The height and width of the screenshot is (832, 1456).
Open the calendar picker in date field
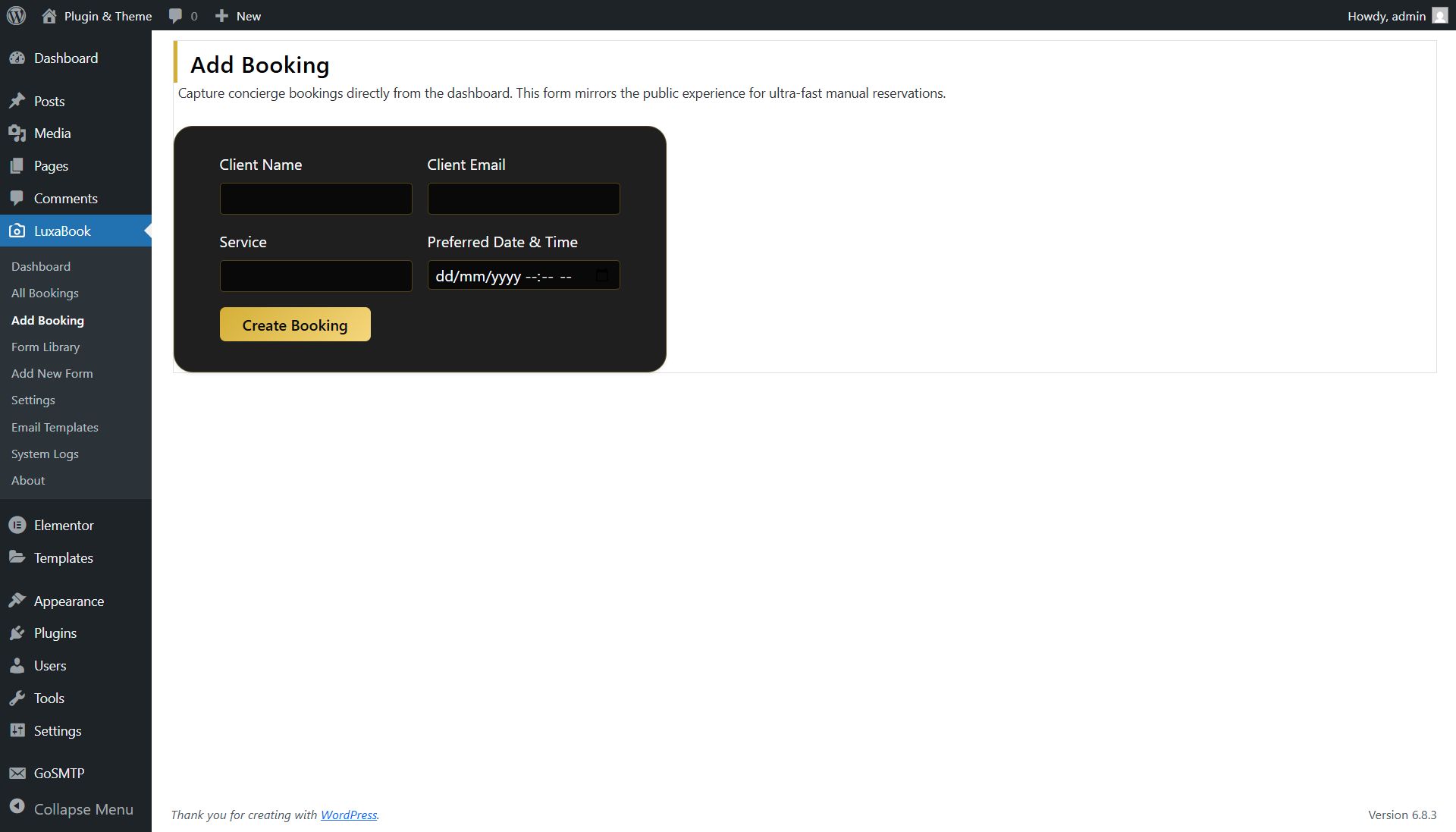(x=602, y=275)
